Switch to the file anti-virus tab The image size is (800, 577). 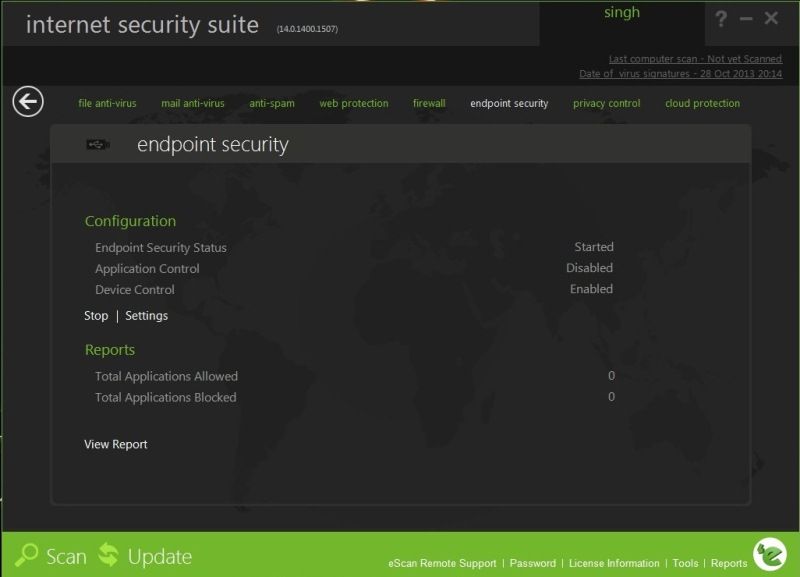107,103
